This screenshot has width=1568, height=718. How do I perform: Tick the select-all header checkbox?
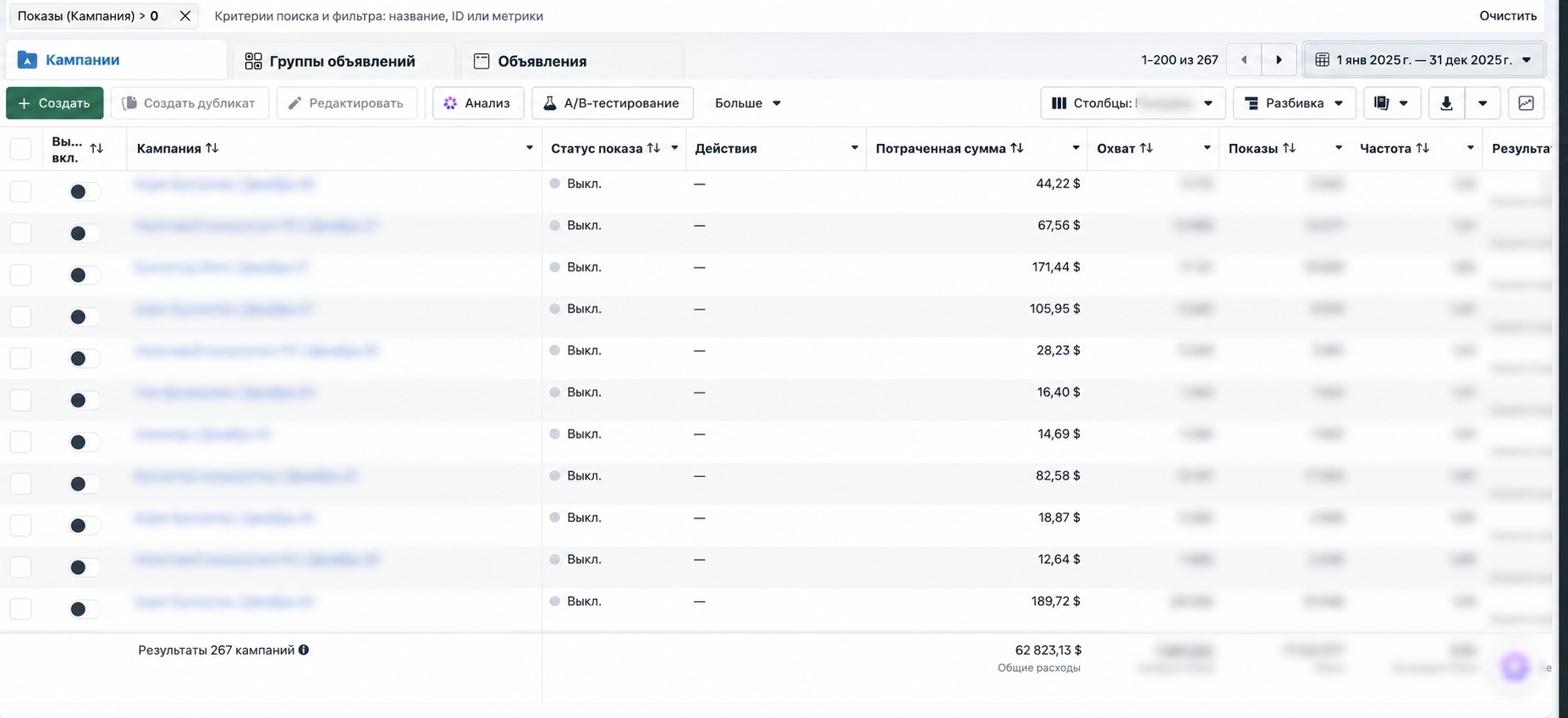pos(20,149)
